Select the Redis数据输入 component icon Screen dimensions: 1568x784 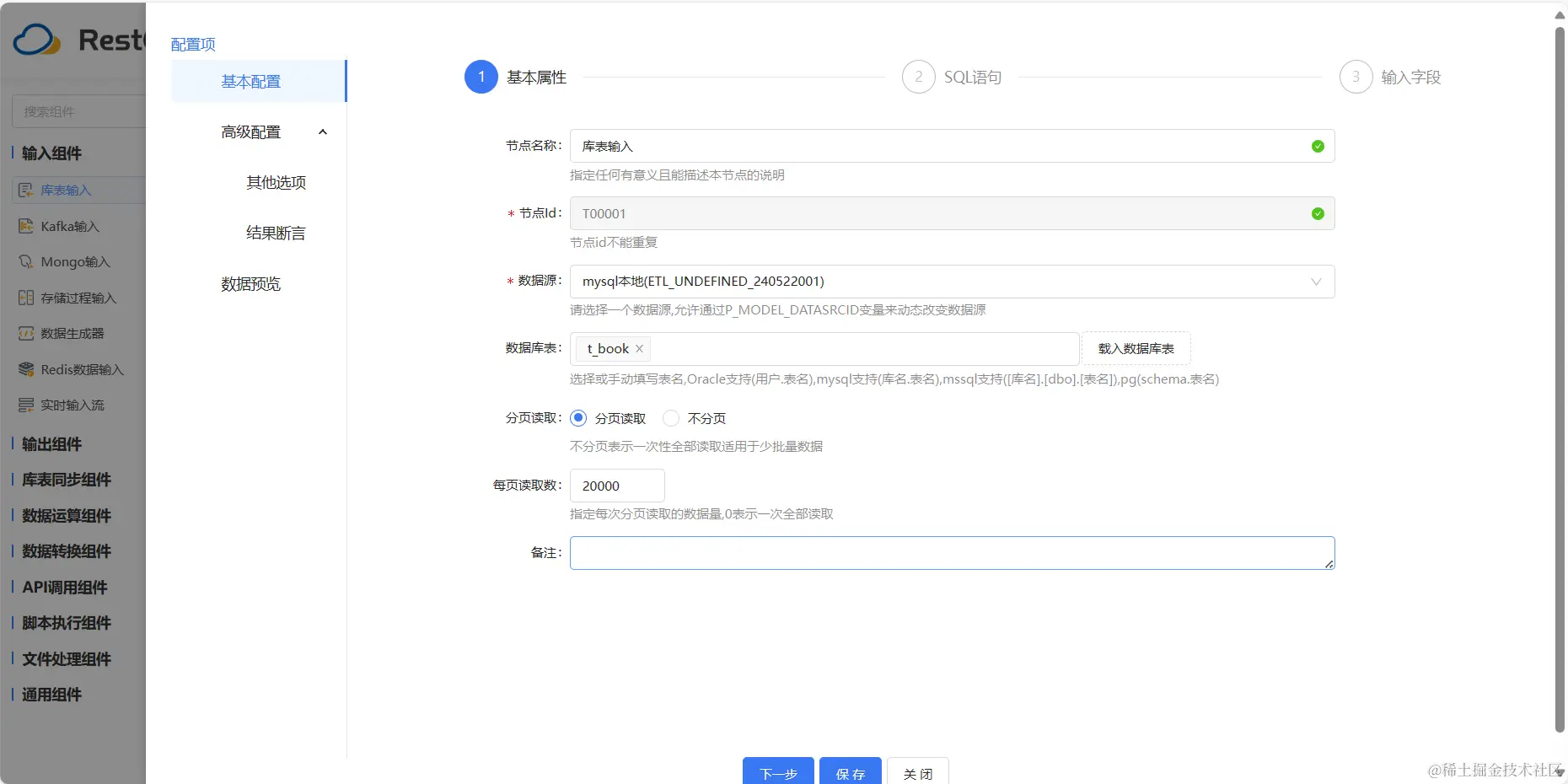click(26, 369)
